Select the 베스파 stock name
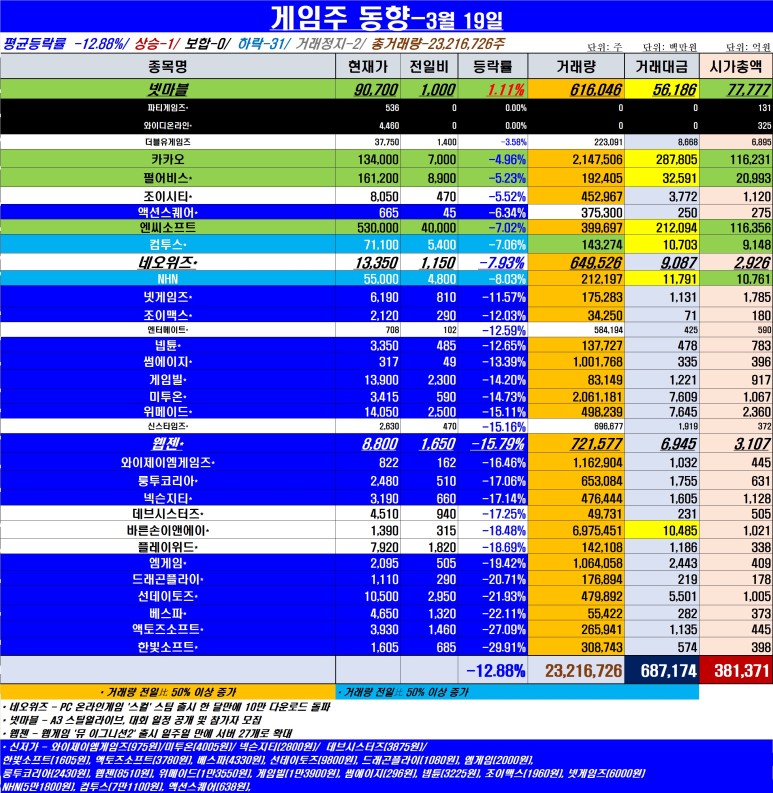 tap(167, 614)
